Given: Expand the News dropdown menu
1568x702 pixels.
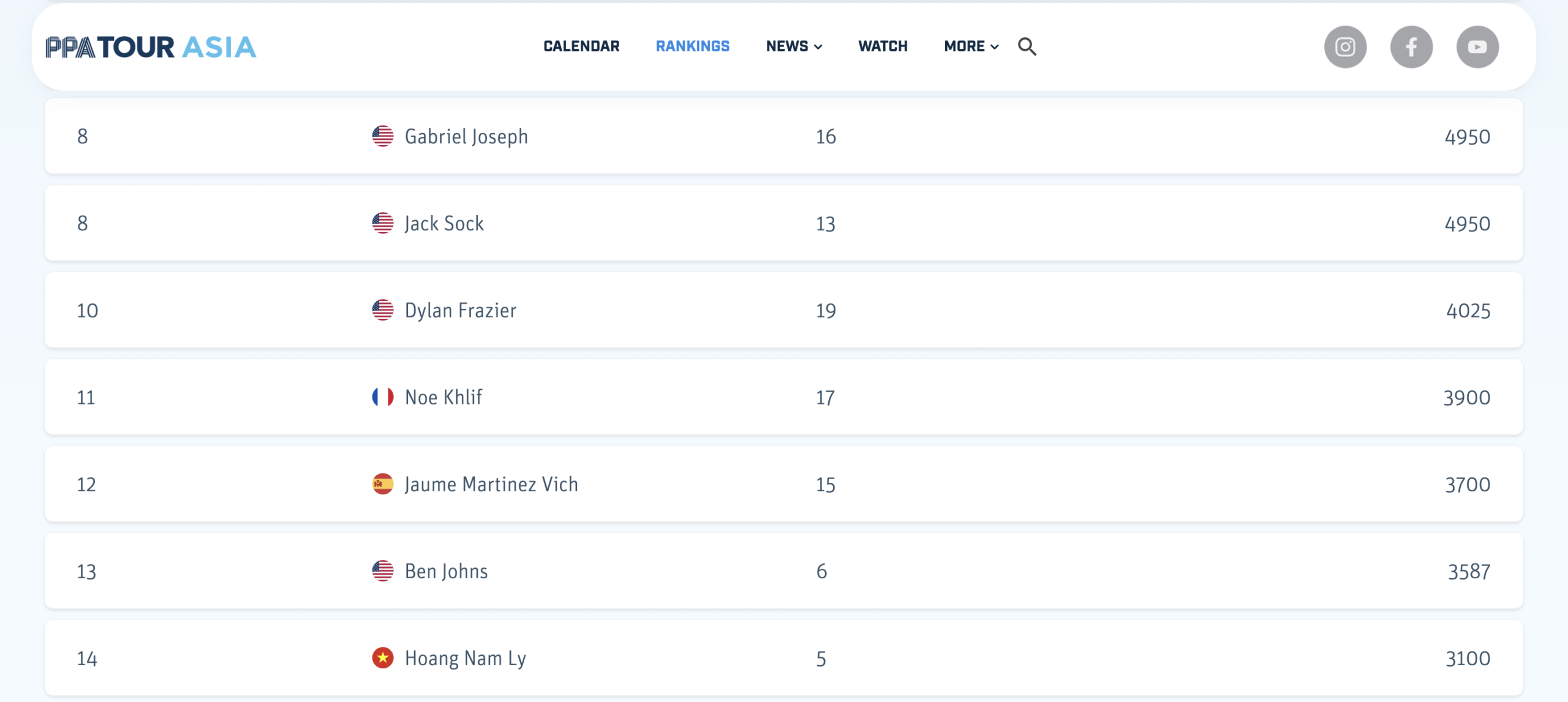Looking at the screenshot, I should point(794,46).
